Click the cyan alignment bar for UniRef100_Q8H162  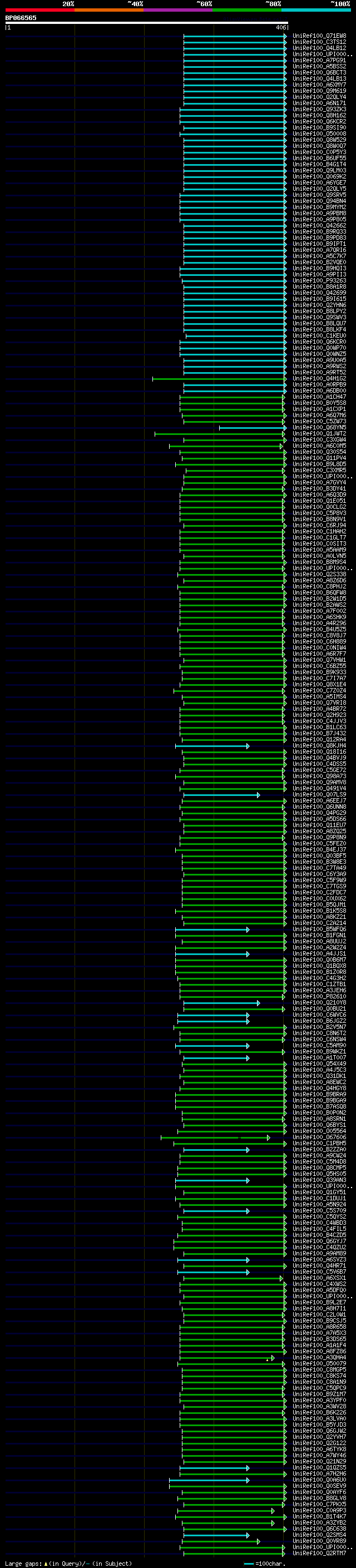233,115
